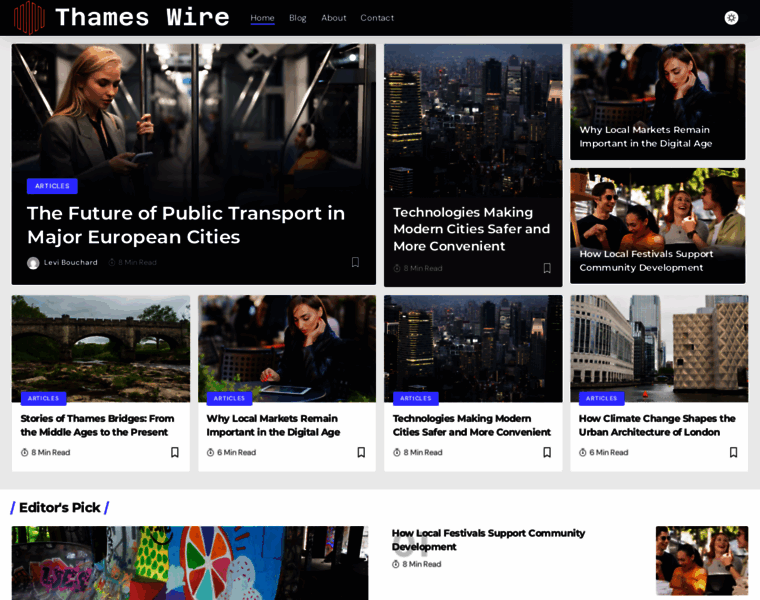Bookmark Why Local Markets Remain card in grid

[x=361, y=452]
